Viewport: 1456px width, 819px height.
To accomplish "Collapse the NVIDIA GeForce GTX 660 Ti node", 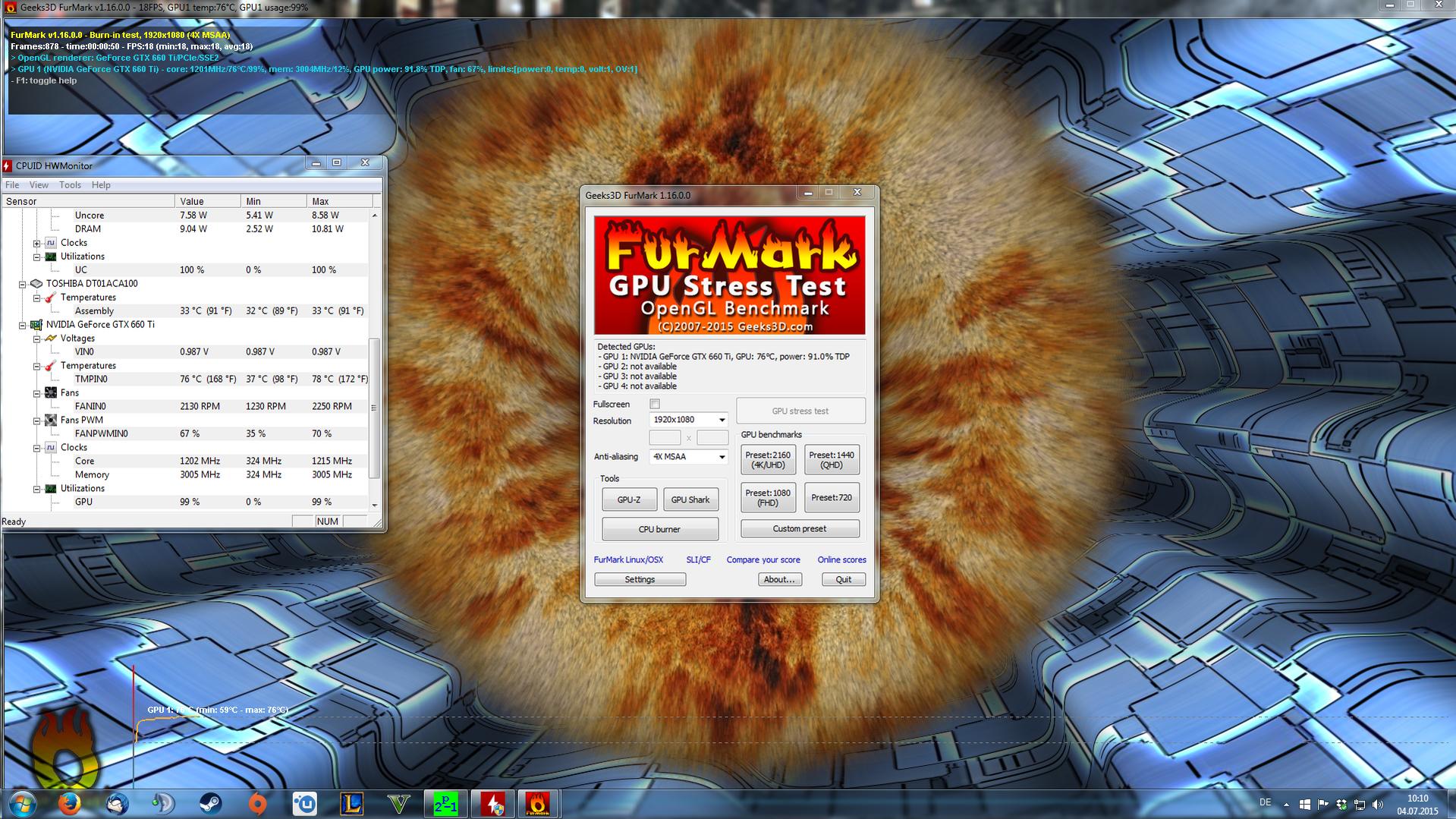I will click(22, 325).
